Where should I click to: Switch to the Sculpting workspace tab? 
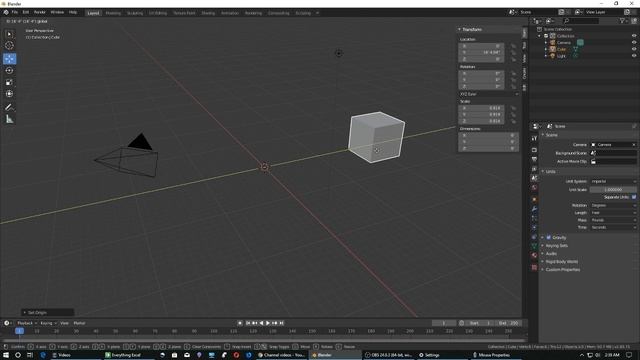(x=135, y=13)
